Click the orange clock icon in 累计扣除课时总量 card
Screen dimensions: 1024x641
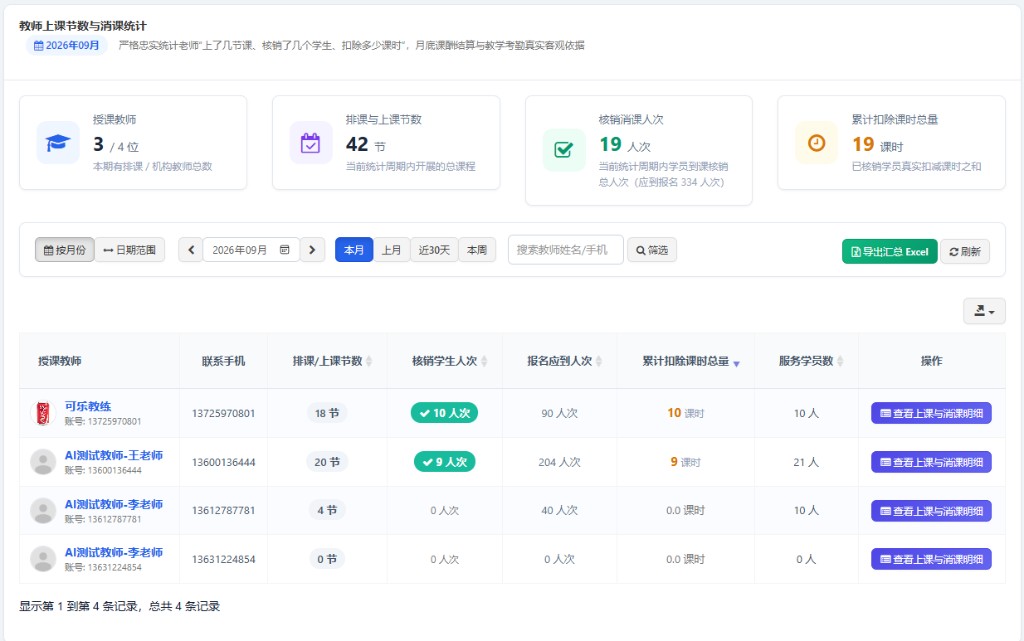coord(816,143)
